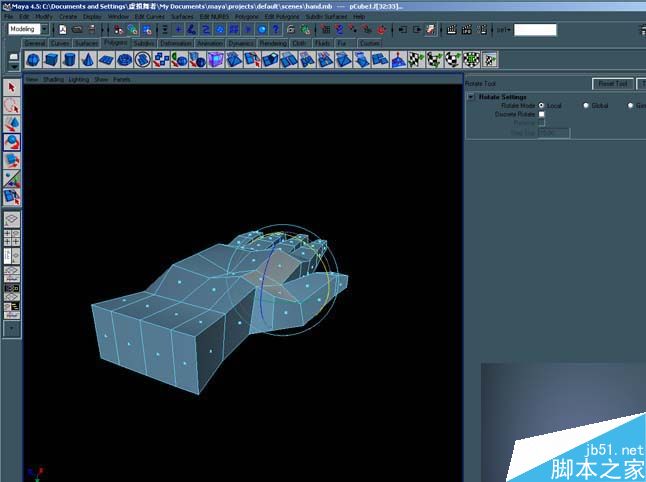The width and height of the screenshot is (646, 482).
Task: Switch to the Polygons shelf tab
Action: point(115,42)
